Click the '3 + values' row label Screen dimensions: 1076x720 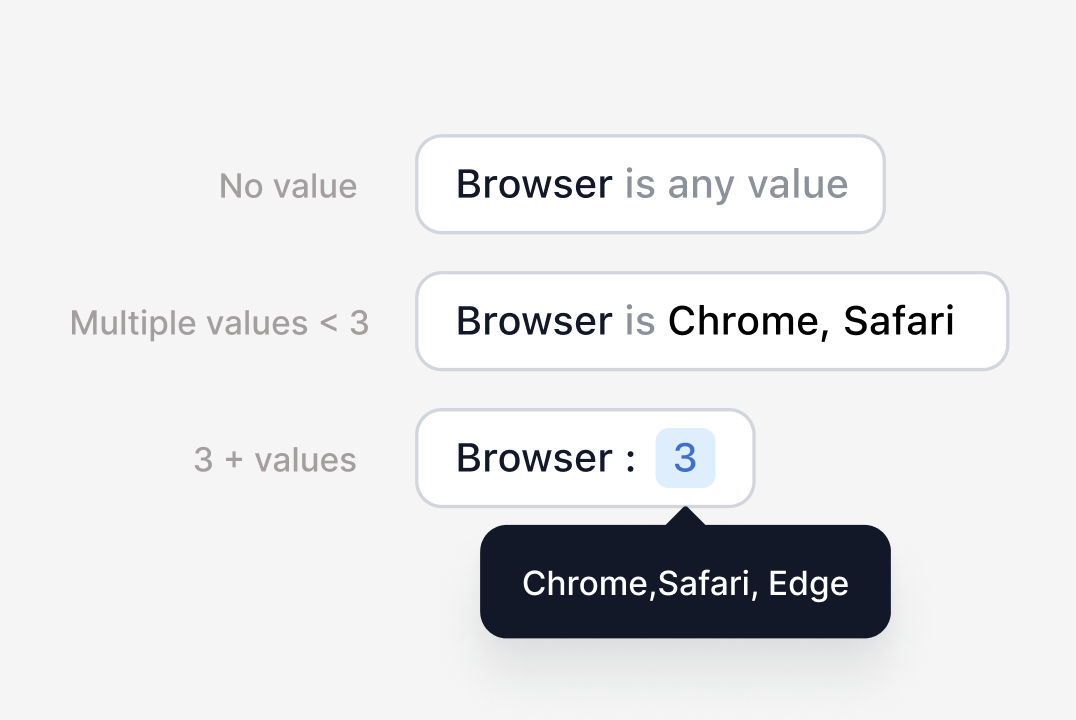tap(274, 459)
